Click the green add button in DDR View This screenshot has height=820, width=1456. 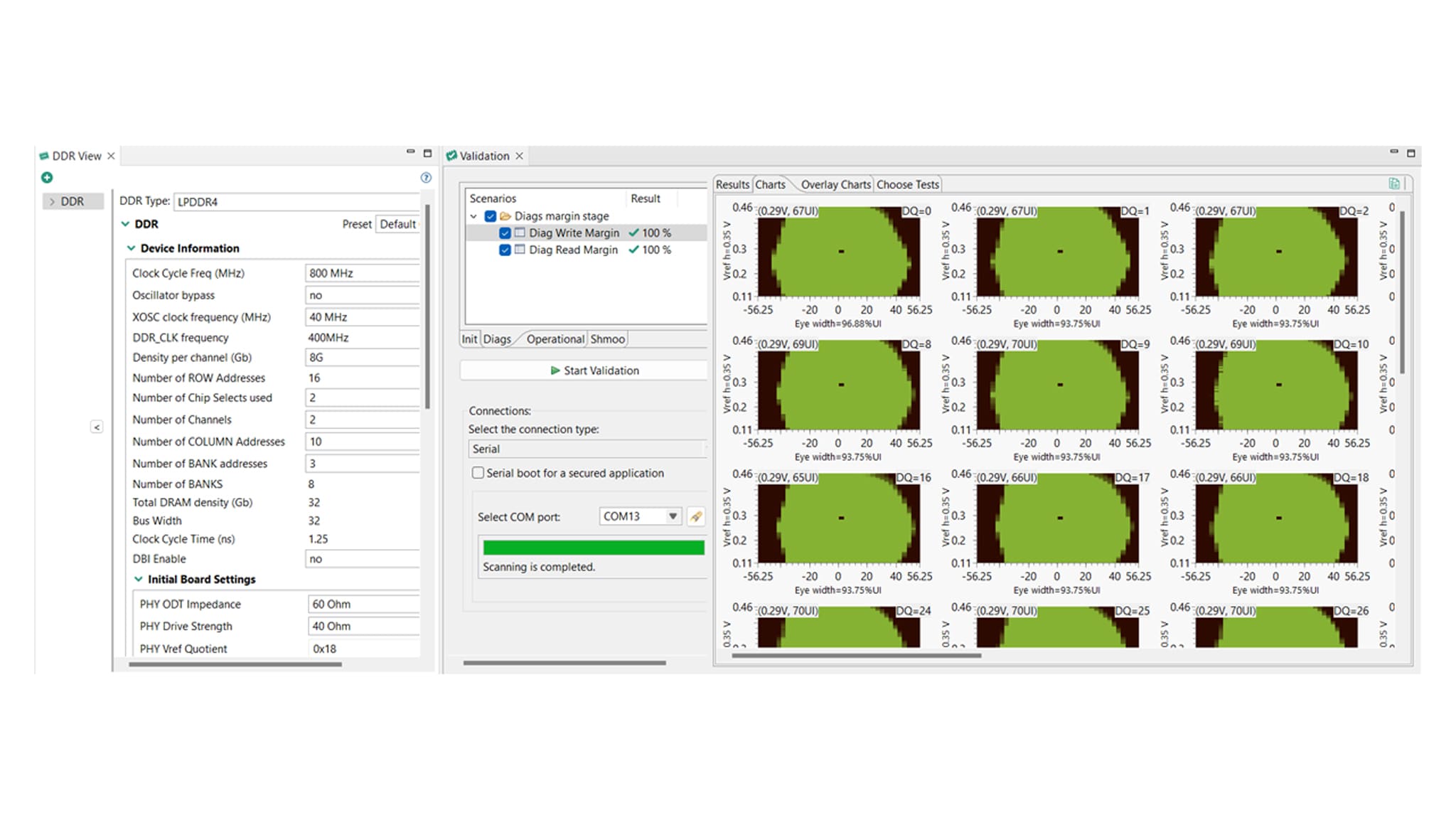[x=47, y=177]
